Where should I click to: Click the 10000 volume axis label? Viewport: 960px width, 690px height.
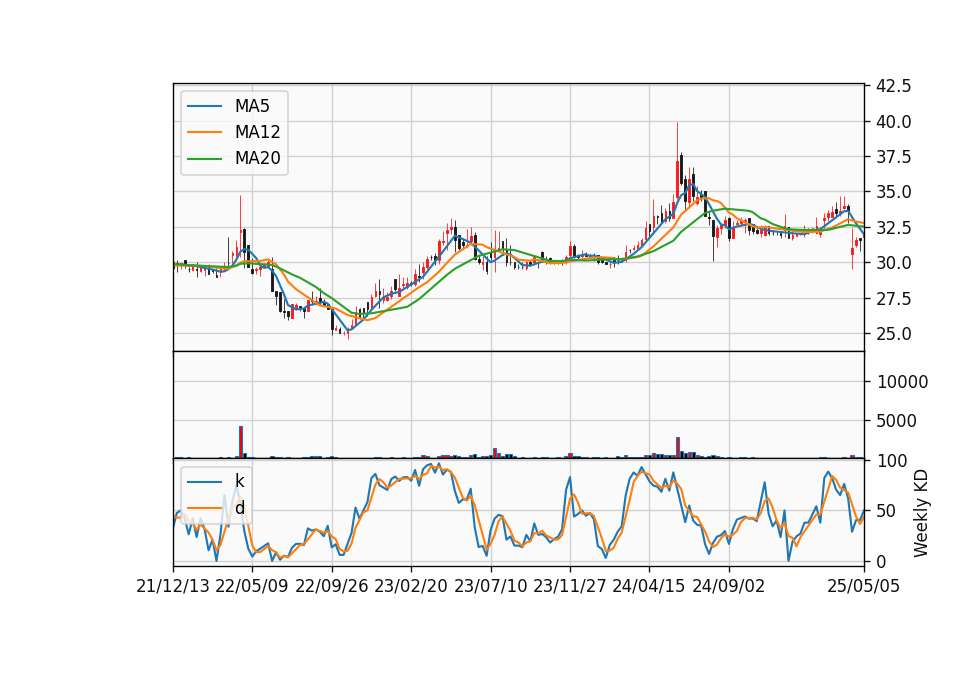[x=902, y=382]
